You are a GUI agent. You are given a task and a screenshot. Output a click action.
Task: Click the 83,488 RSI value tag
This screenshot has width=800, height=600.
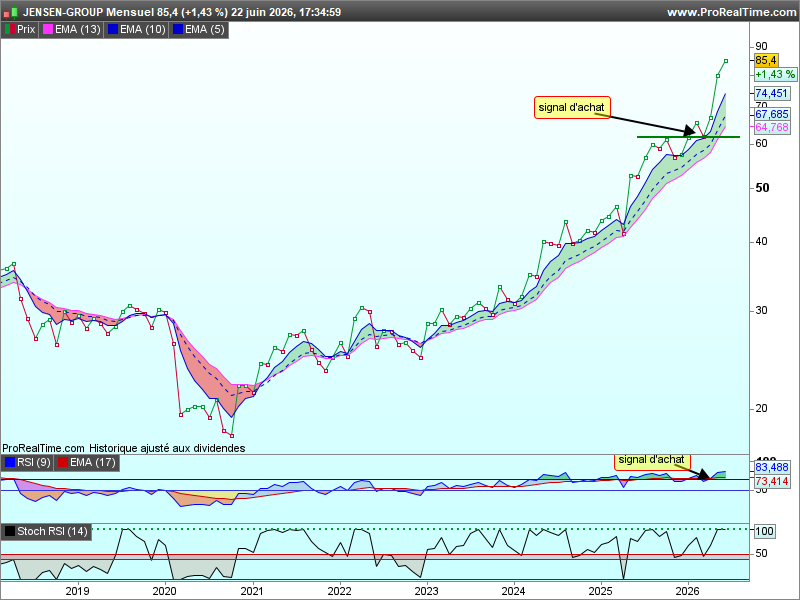click(x=772, y=467)
